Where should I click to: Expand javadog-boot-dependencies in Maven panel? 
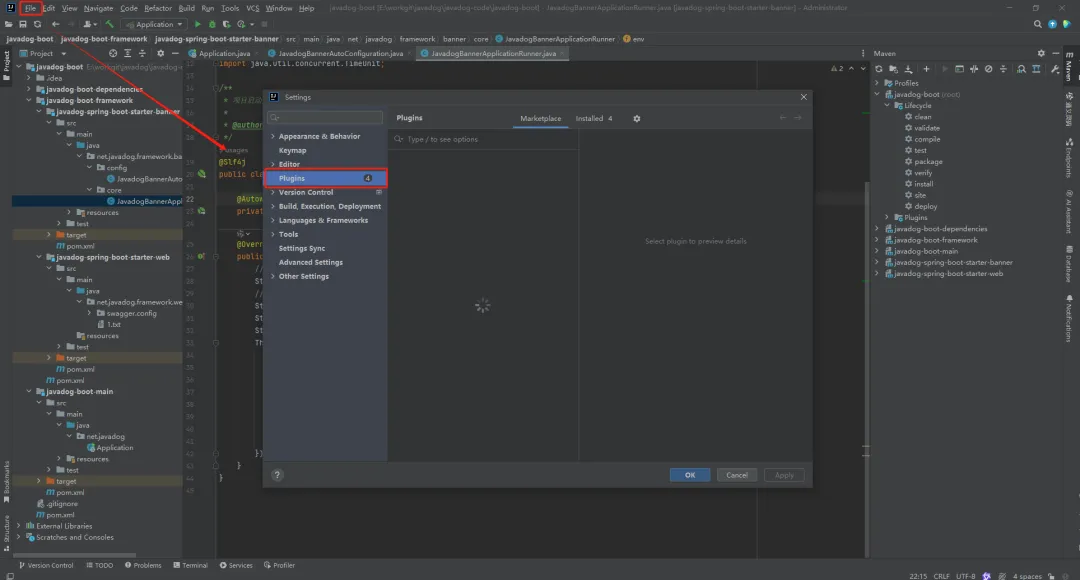click(x=878, y=229)
